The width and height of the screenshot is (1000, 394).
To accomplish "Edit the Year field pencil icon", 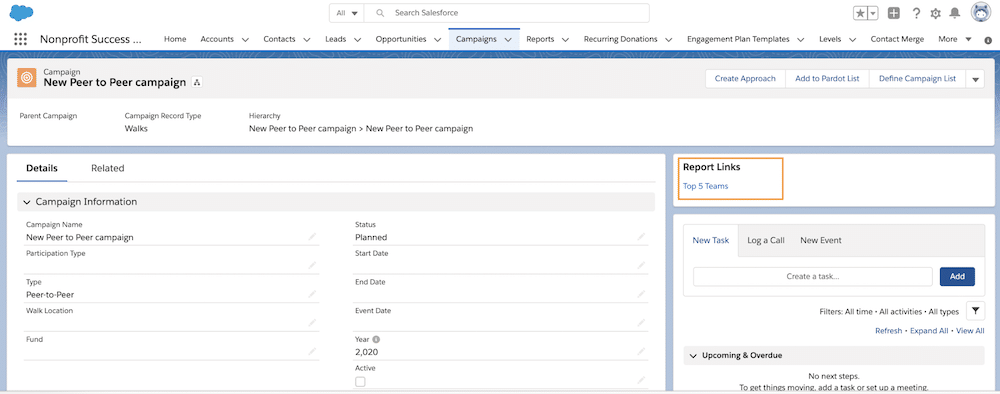I will coord(641,351).
